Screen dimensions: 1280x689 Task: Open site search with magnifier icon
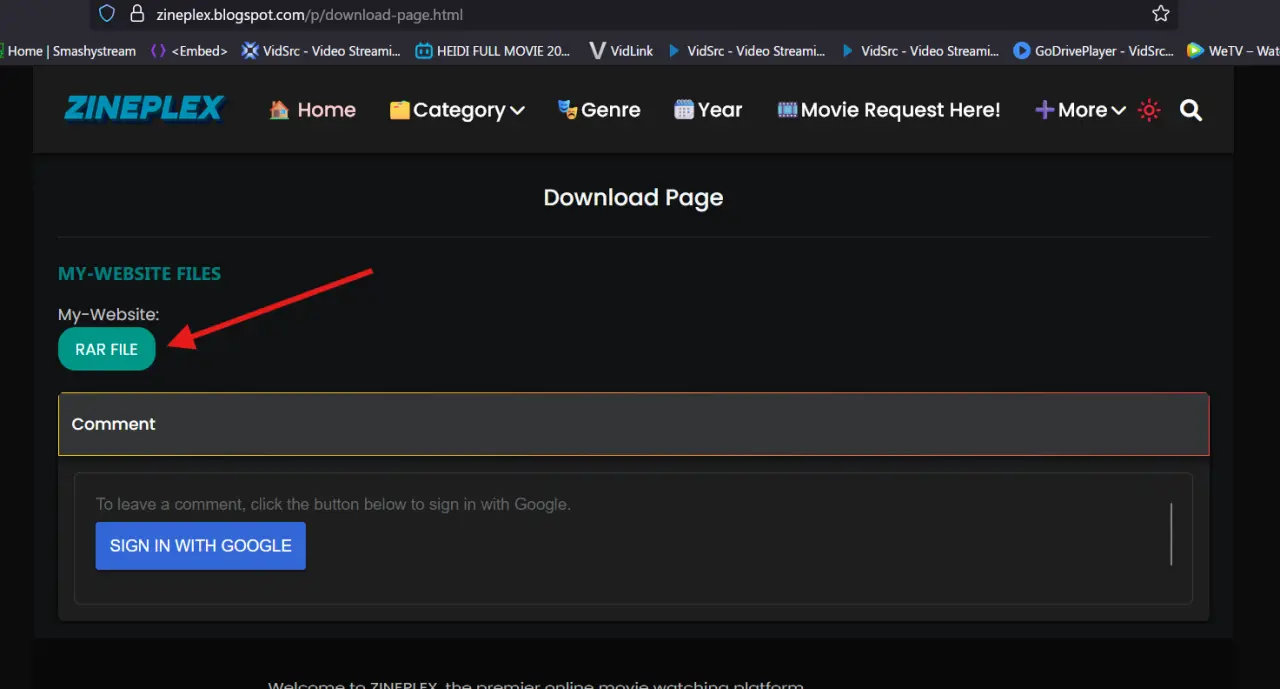point(1191,110)
